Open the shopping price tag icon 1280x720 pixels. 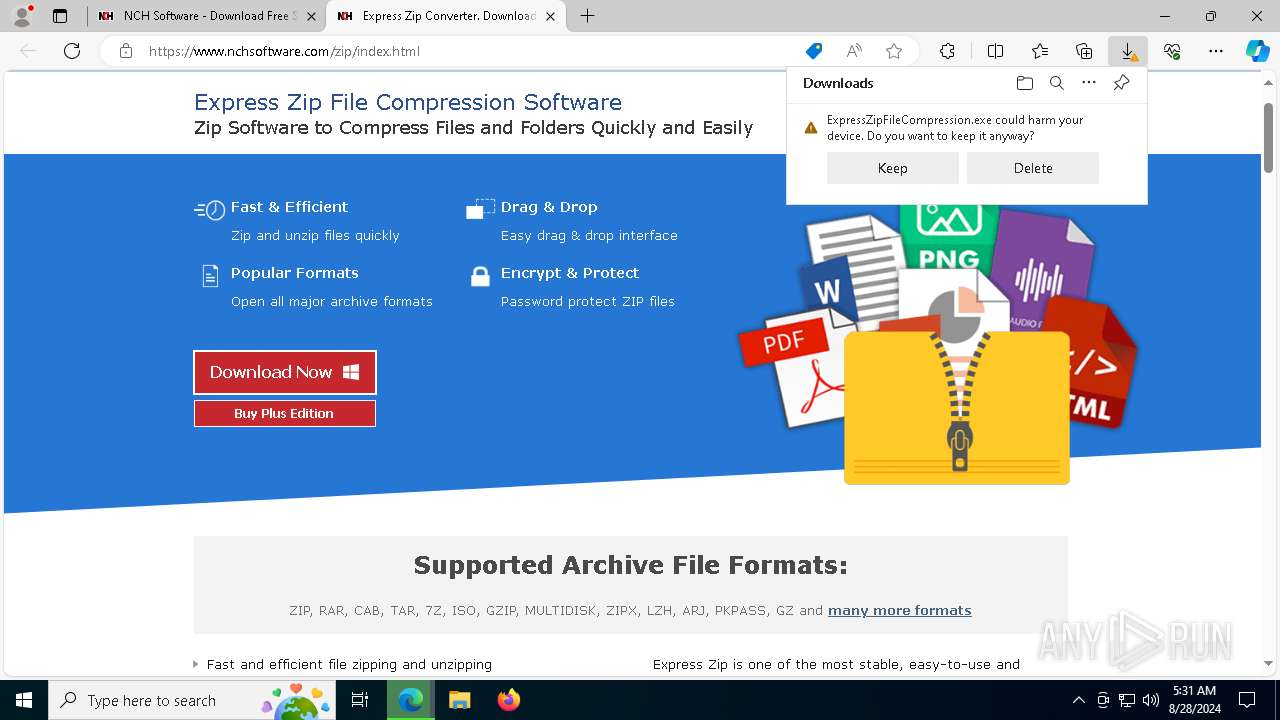[x=814, y=51]
